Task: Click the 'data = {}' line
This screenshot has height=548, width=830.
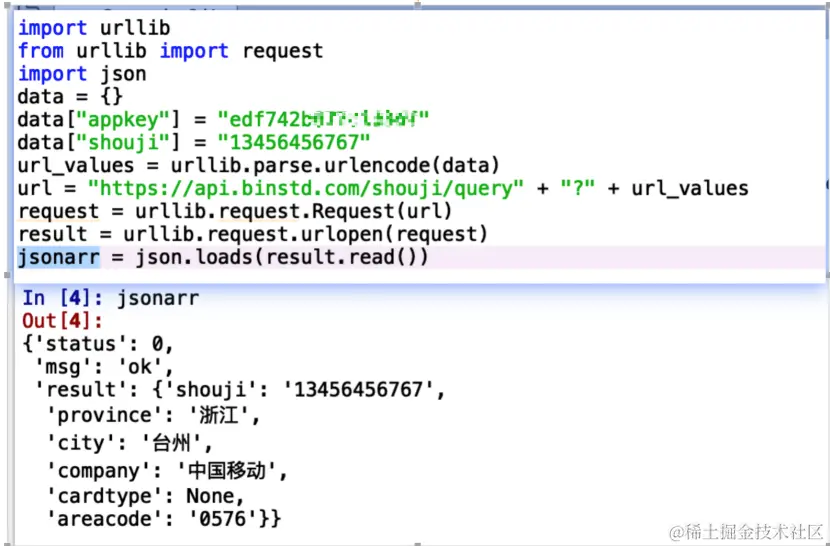Action: coord(70,97)
